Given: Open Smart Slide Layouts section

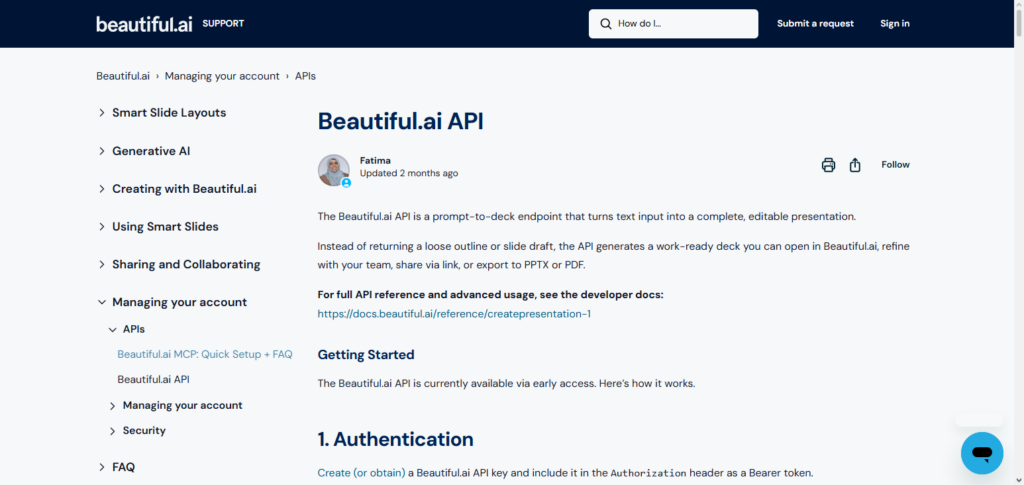Looking at the screenshot, I should coord(169,112).
